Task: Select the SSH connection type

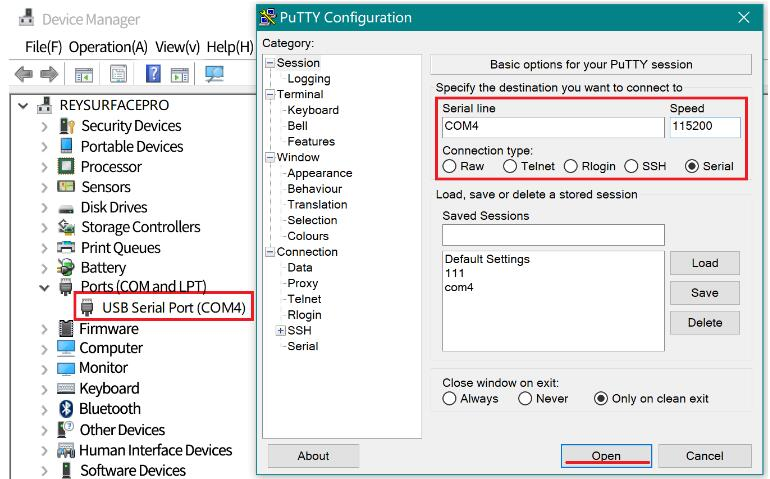Action: [632, 166]
